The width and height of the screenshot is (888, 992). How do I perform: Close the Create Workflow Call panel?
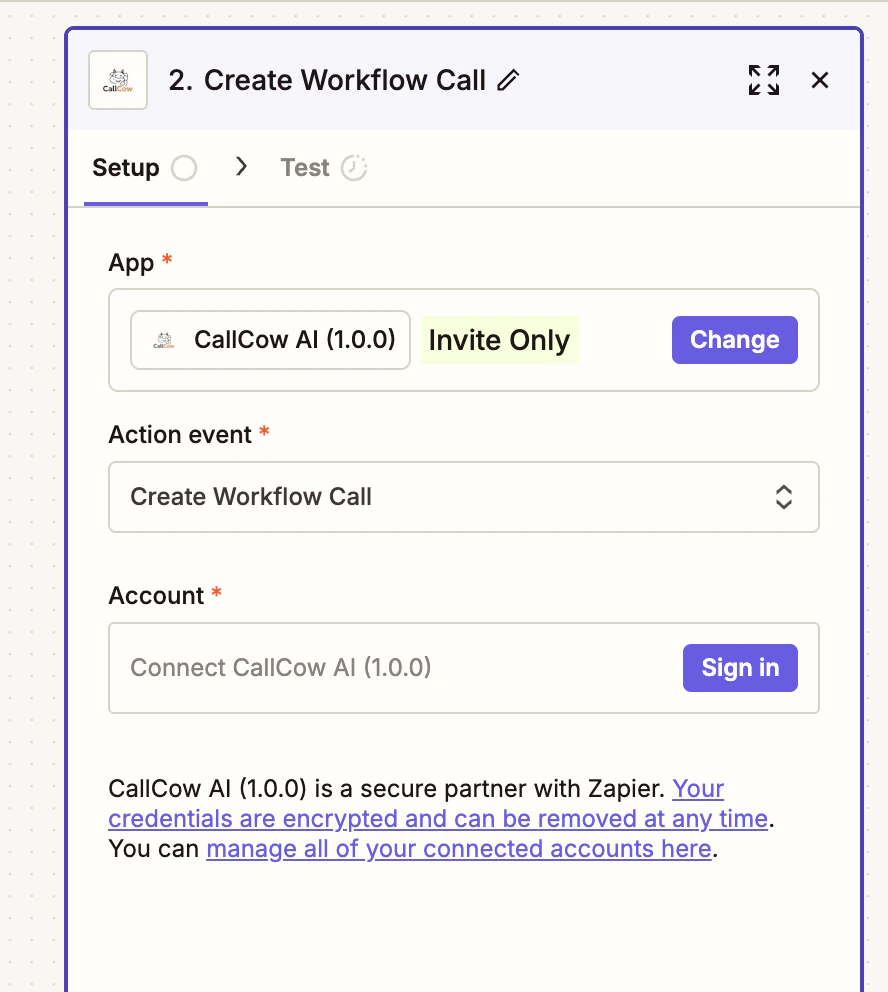coord(820,80)
